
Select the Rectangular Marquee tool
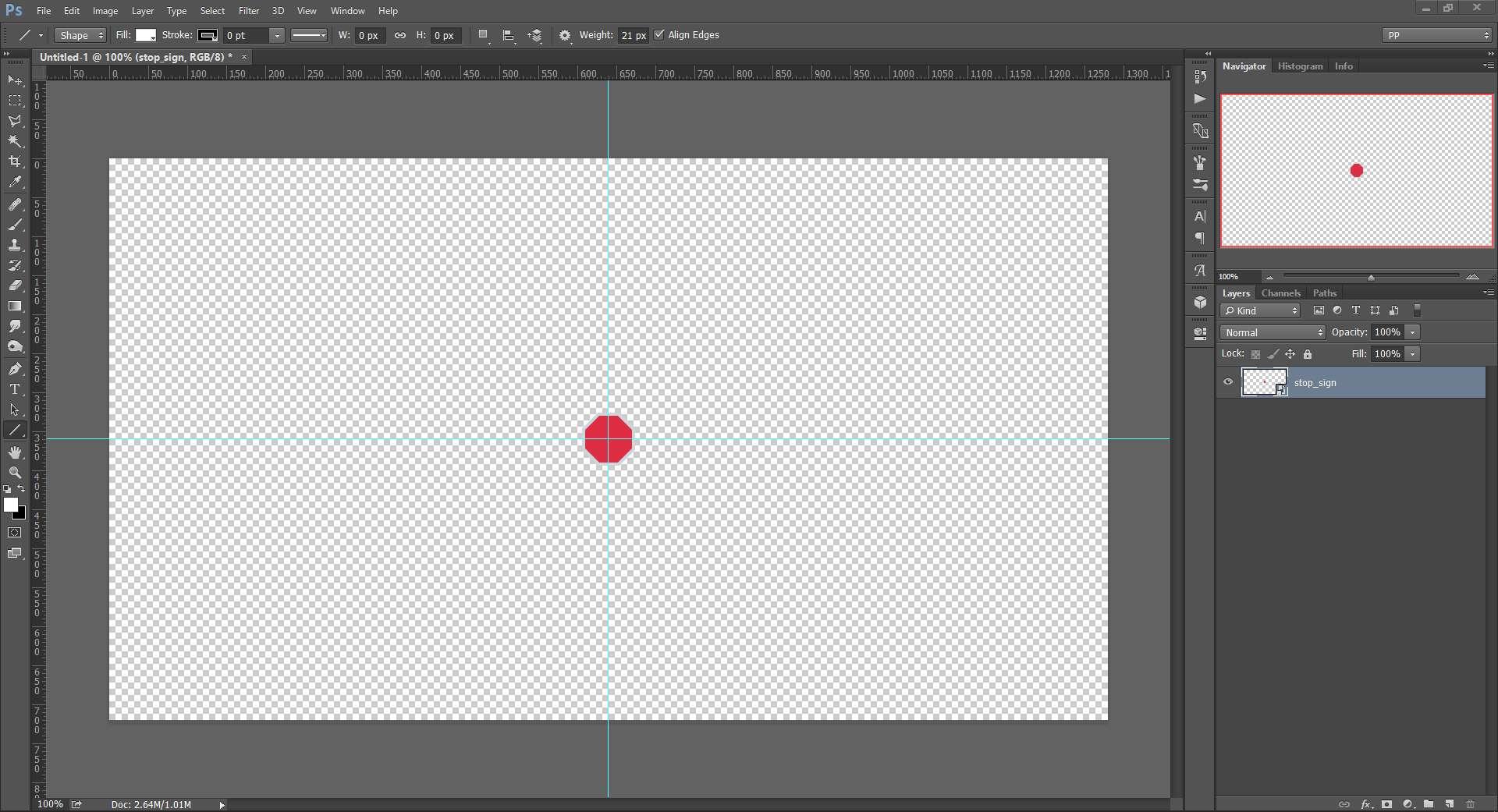[x=15, y=101]
